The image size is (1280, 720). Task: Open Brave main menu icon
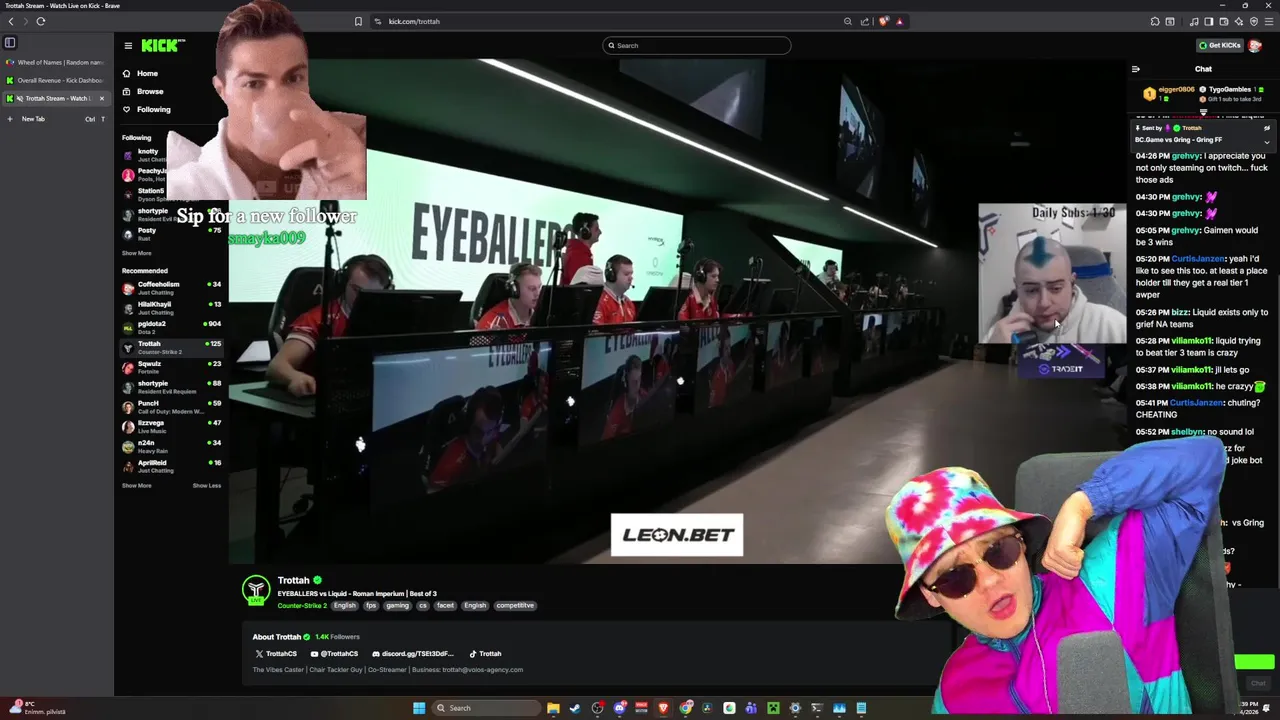pos(1269,21)
